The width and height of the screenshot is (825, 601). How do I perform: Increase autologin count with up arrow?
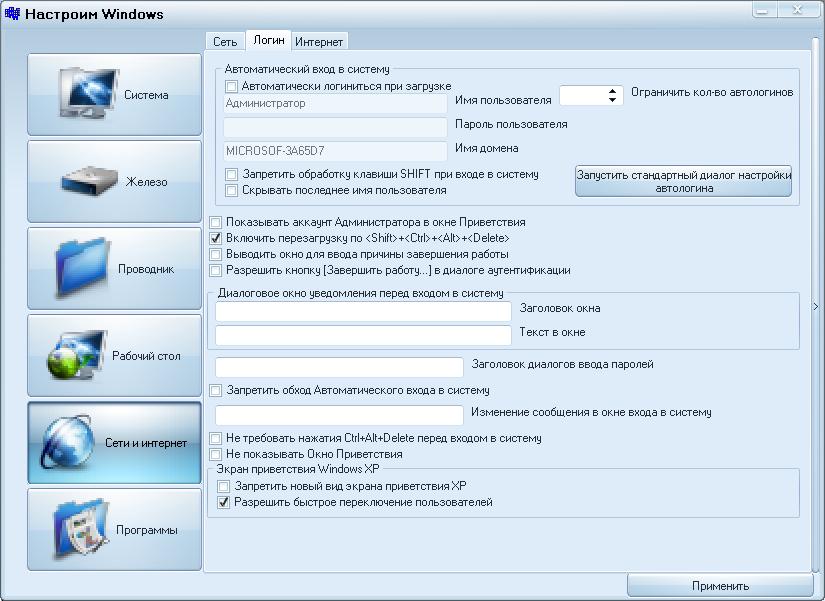coord(612,91)
